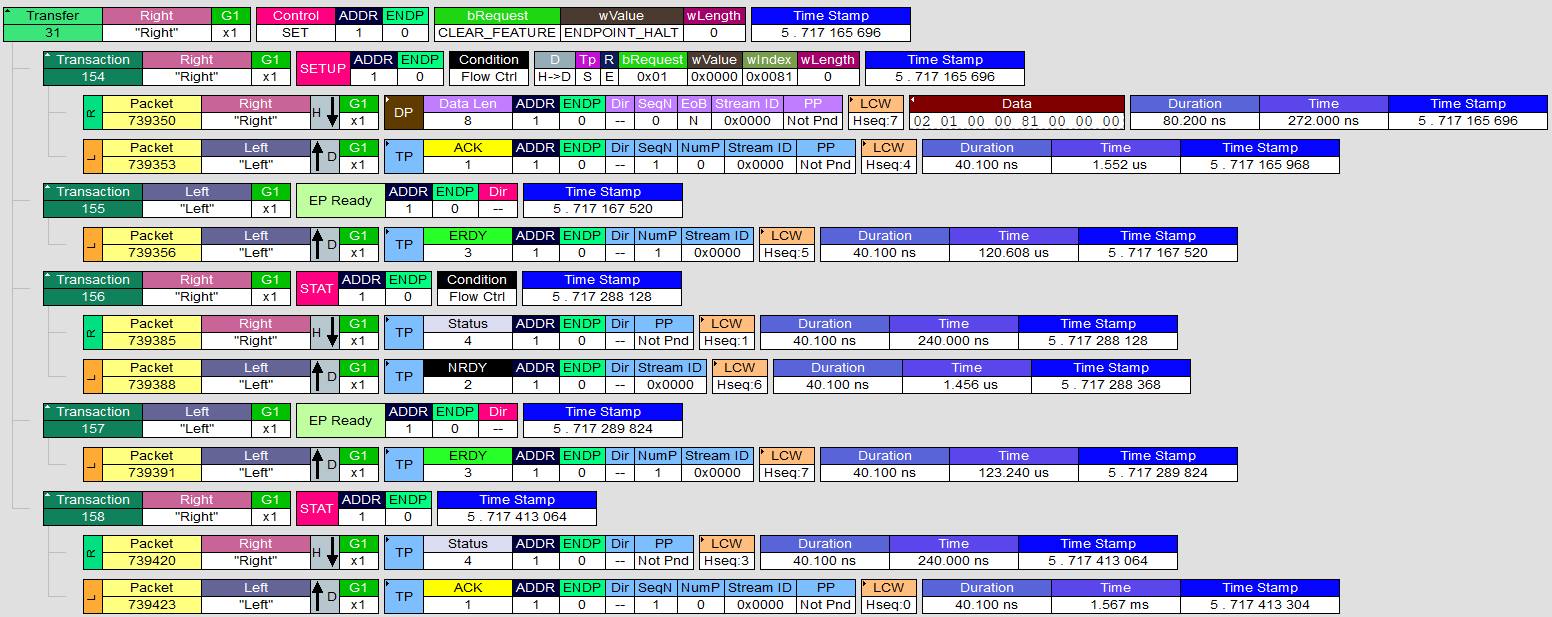Click the Time value 1.567 ms
The width and height of the screenshot is (1552, 617).
pyautogui.click(x=1115, y=604)
